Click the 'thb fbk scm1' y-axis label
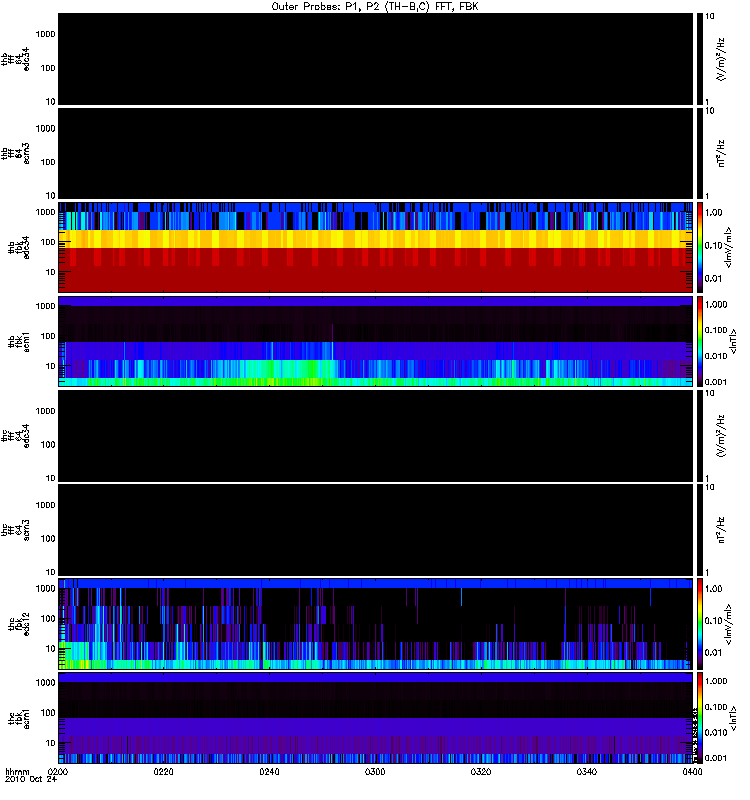750x800 pixels. click(19, 342)
